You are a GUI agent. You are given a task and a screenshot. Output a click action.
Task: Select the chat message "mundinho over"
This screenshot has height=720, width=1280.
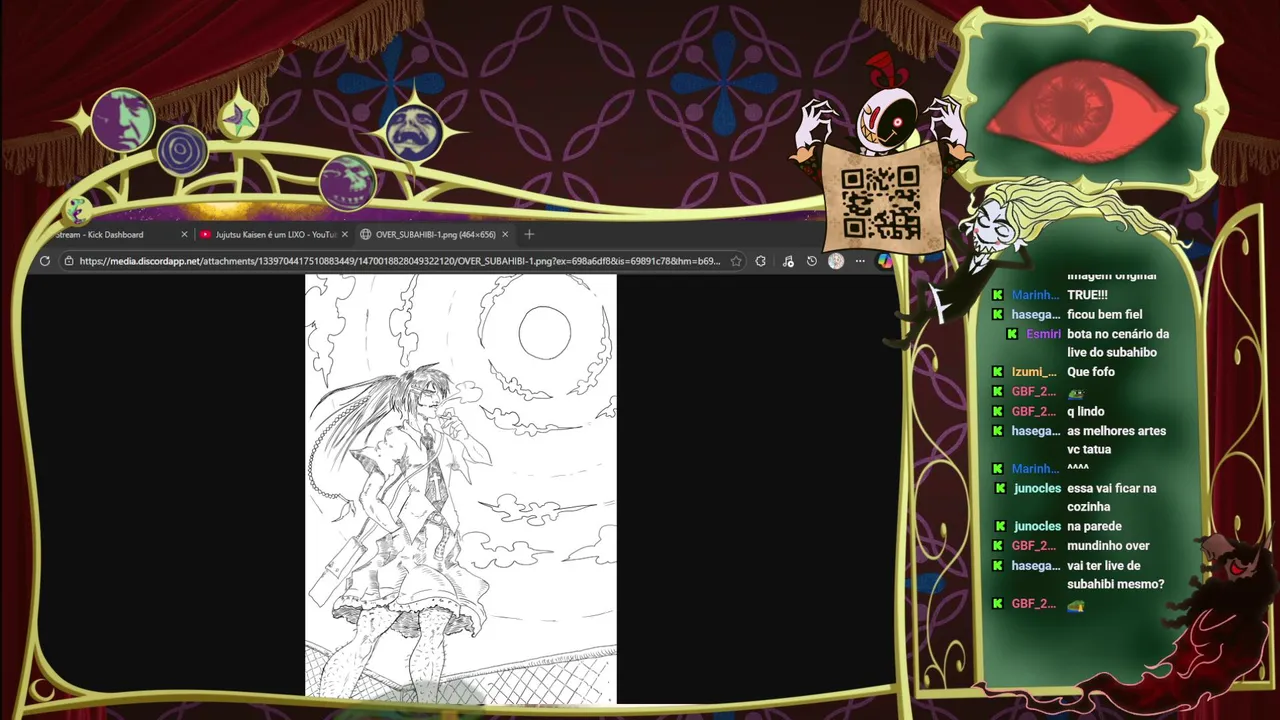[1108, 546]
